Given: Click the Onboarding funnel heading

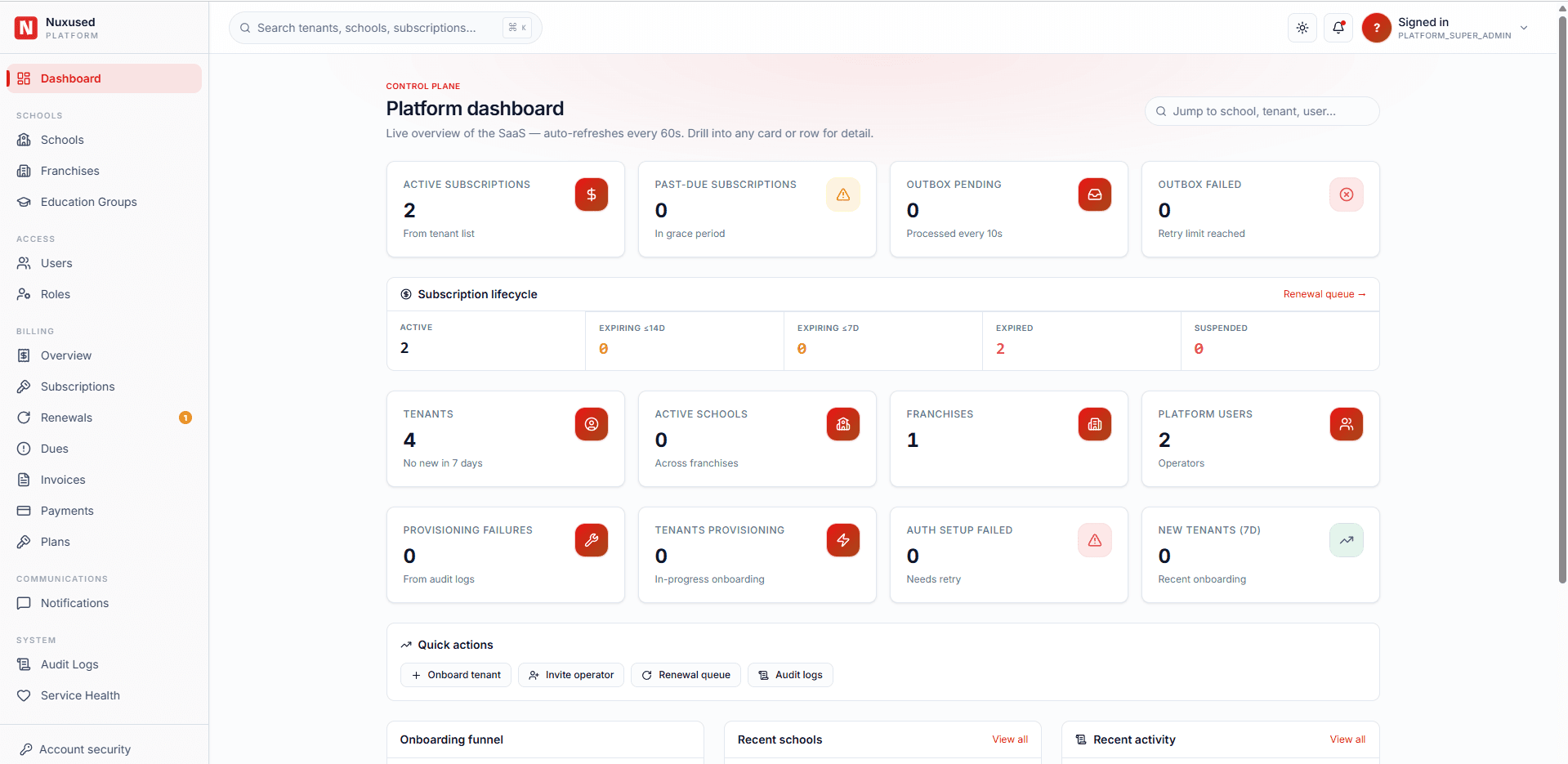Looking at the screenshot, I should click(451, 739).
